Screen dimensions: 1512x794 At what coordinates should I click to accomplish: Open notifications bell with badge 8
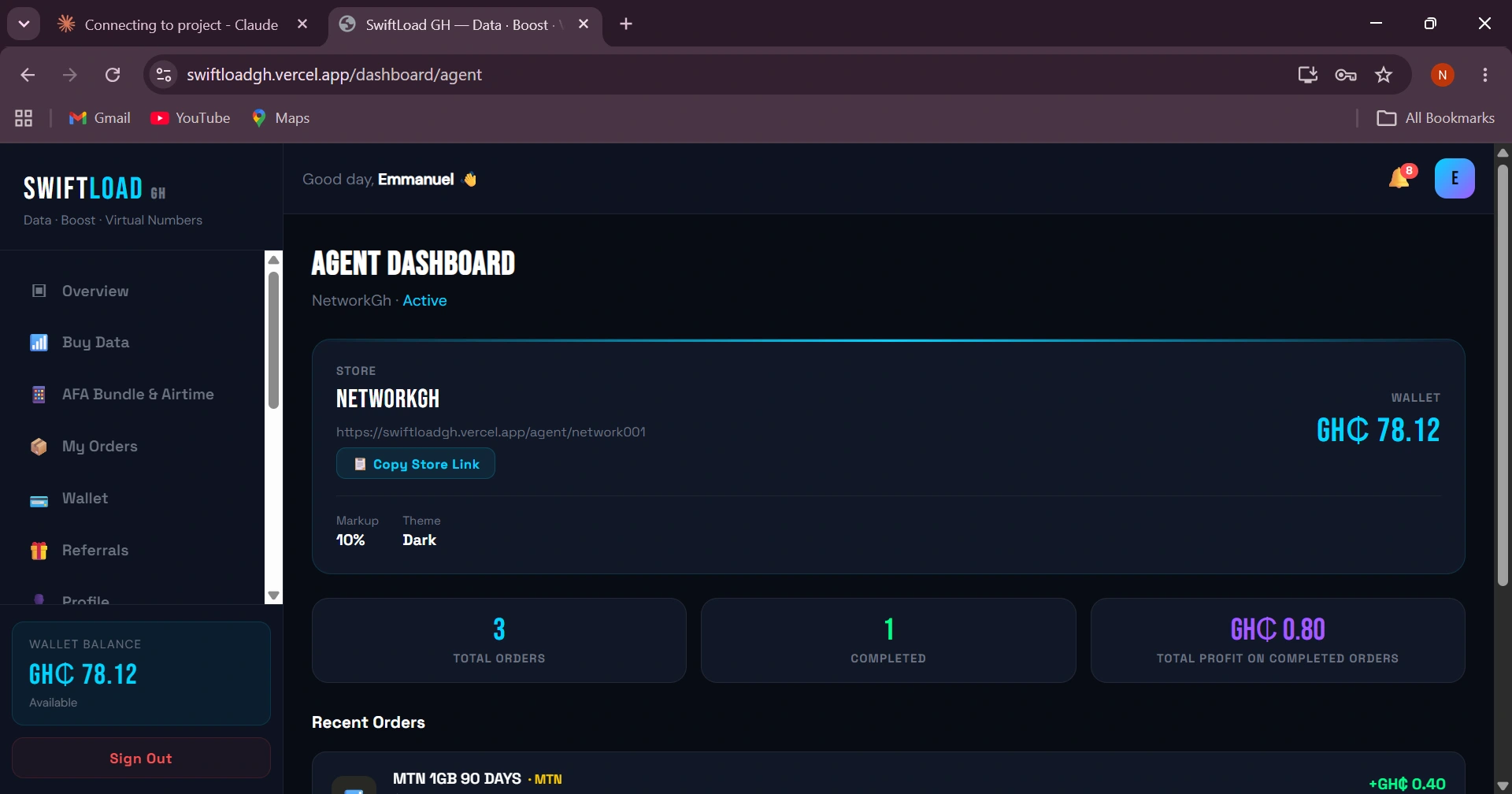[1401, 177]
